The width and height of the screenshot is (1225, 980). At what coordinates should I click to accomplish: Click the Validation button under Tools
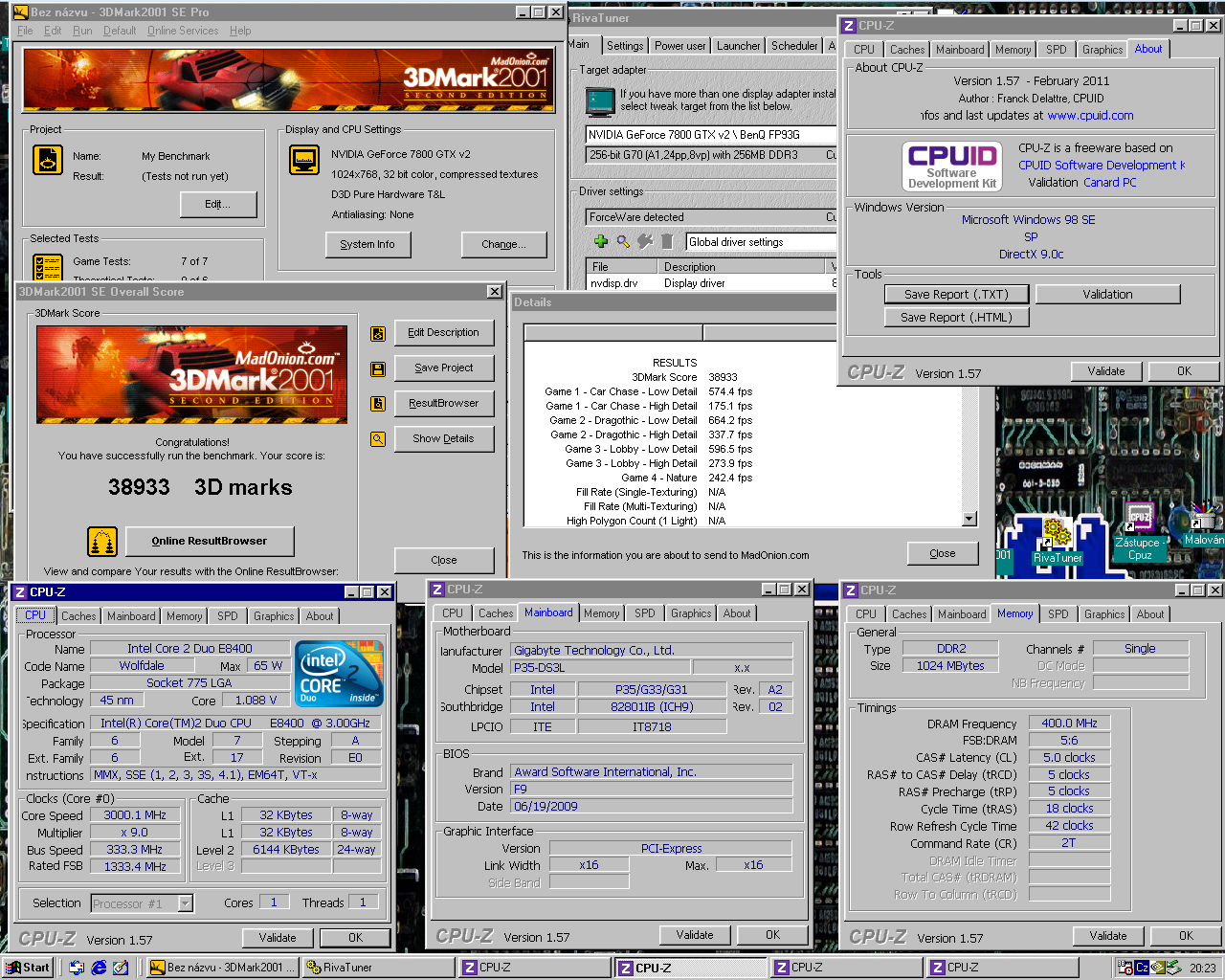click(x=1107, y=295)
